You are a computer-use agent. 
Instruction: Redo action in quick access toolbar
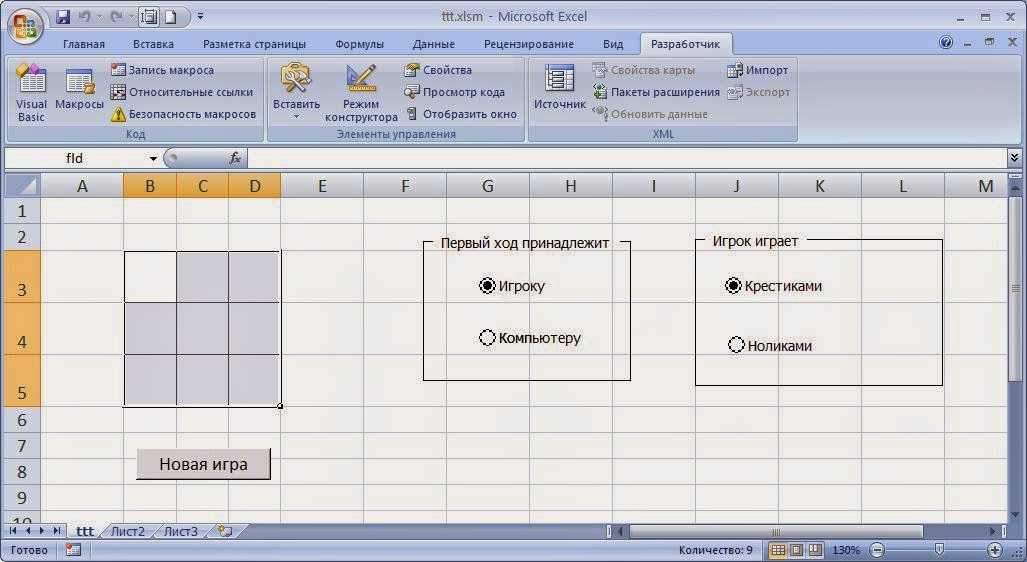pos(117,17)
